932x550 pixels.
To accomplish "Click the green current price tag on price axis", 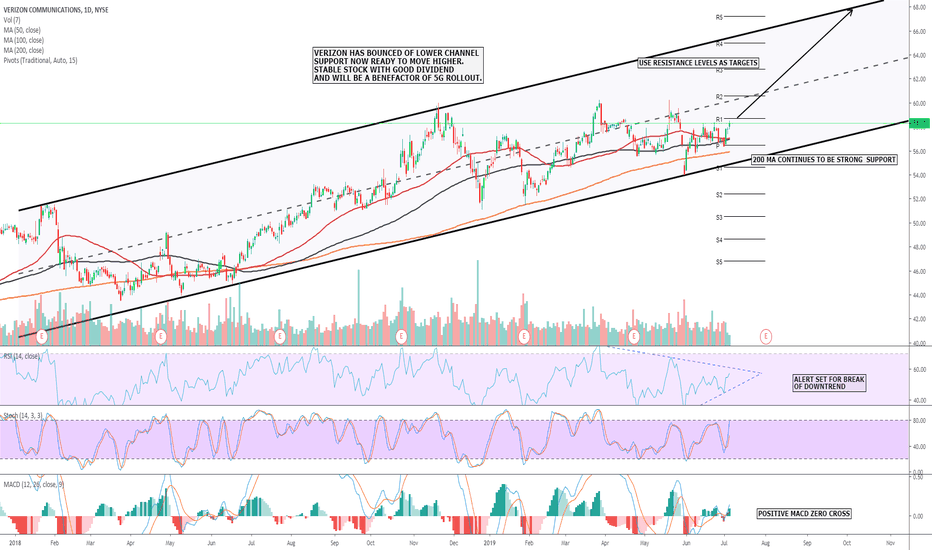I will [920, 123].
